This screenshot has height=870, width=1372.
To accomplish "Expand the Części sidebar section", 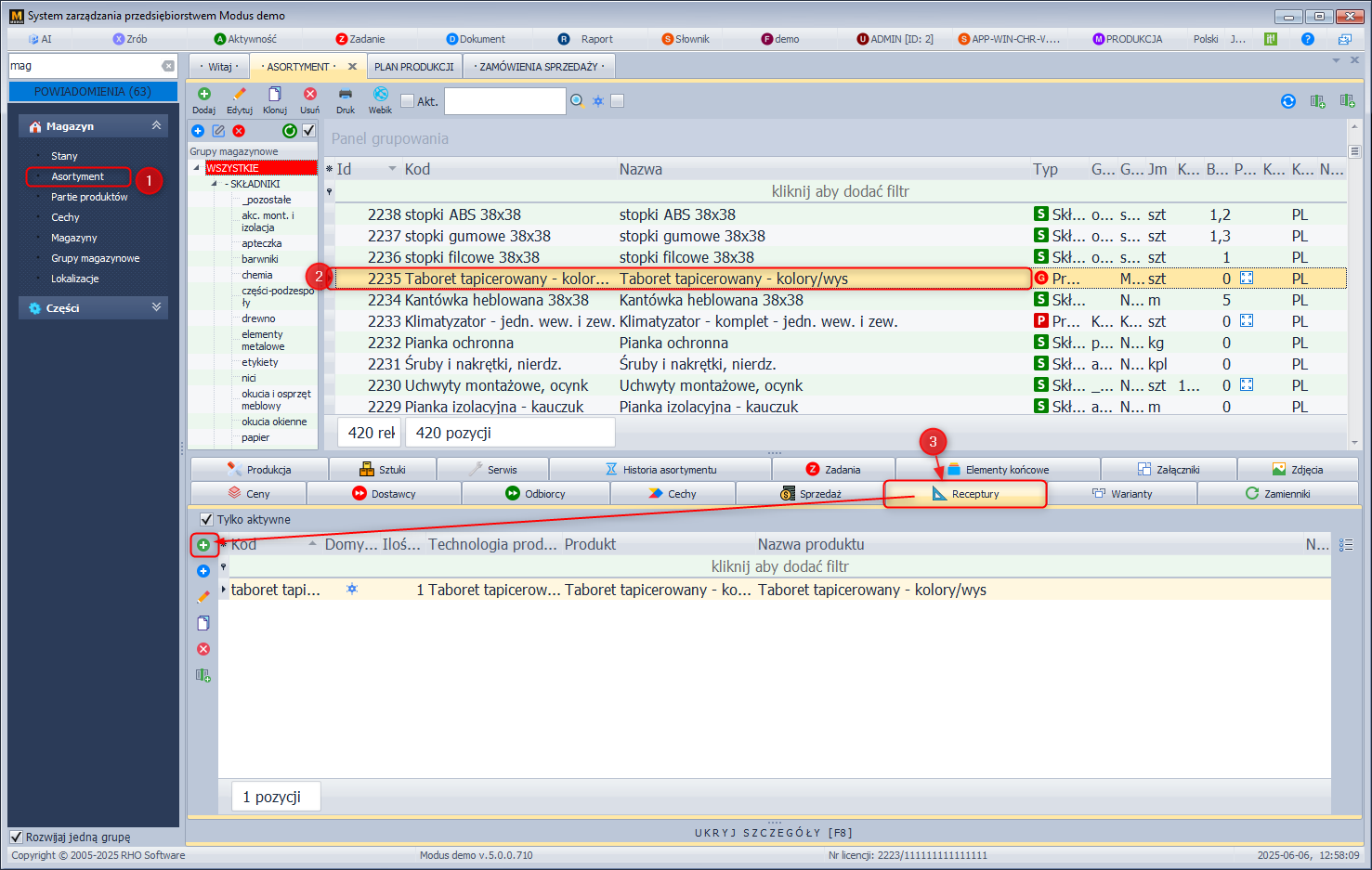I will click(156, 307).
